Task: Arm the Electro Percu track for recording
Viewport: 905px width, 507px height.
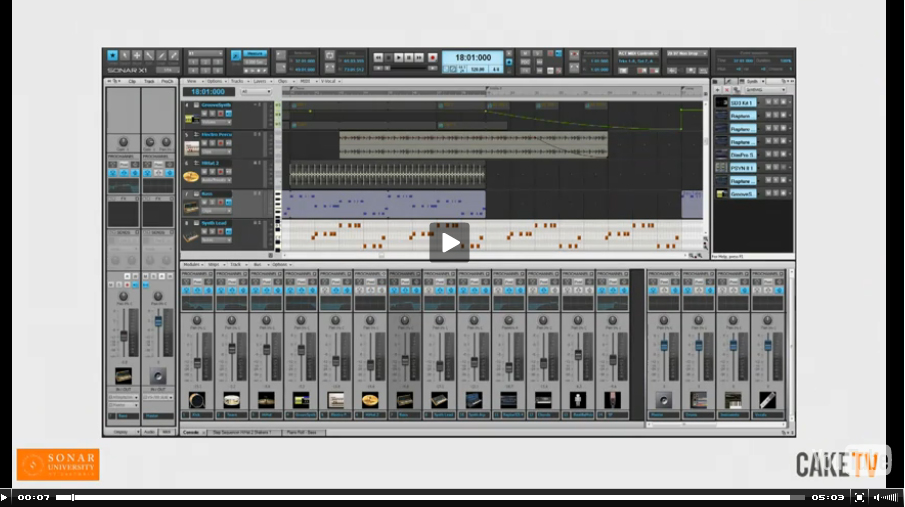Action: tap(220, 143)
